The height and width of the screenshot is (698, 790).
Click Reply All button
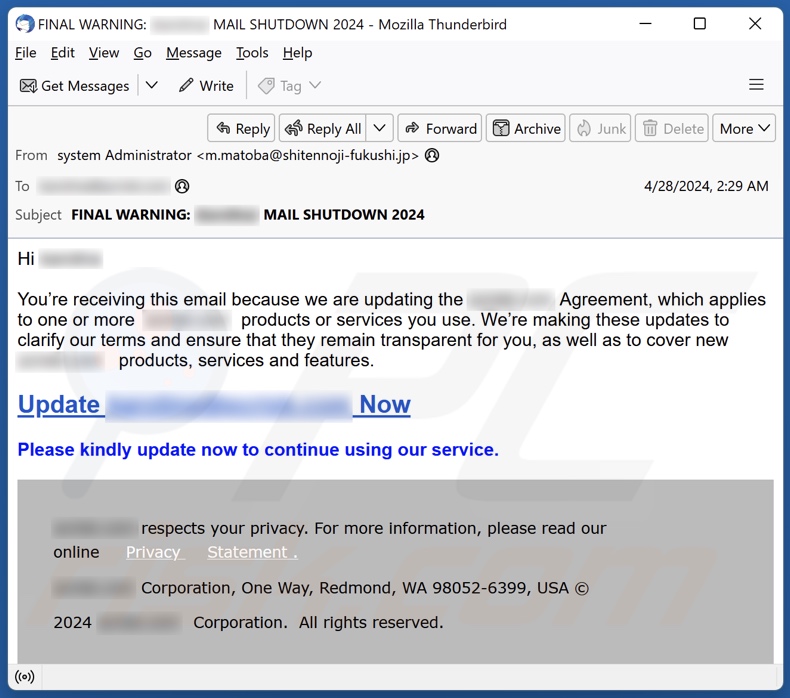pos(323,128)
